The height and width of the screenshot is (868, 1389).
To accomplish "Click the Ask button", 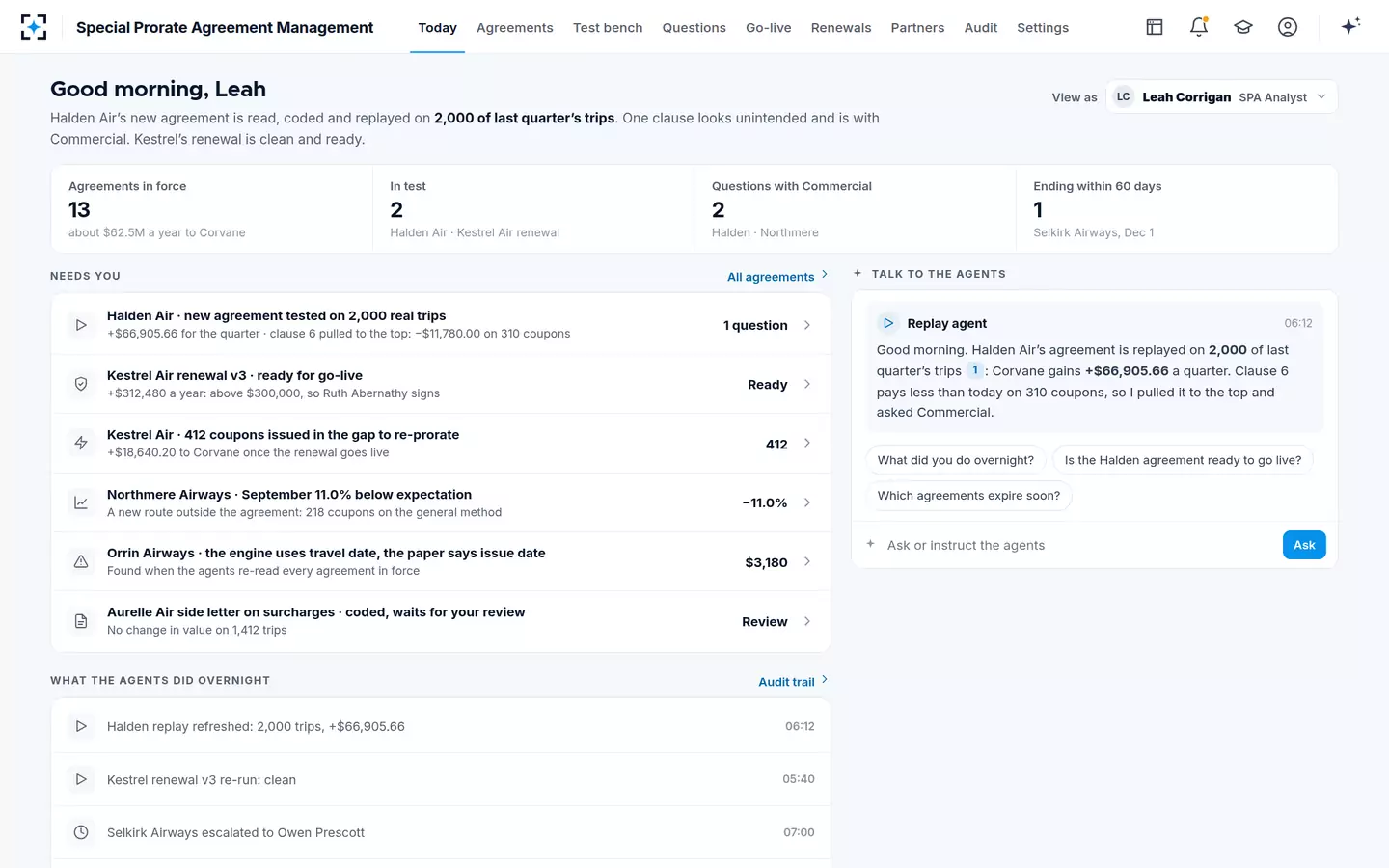I will coord(1304,545).
